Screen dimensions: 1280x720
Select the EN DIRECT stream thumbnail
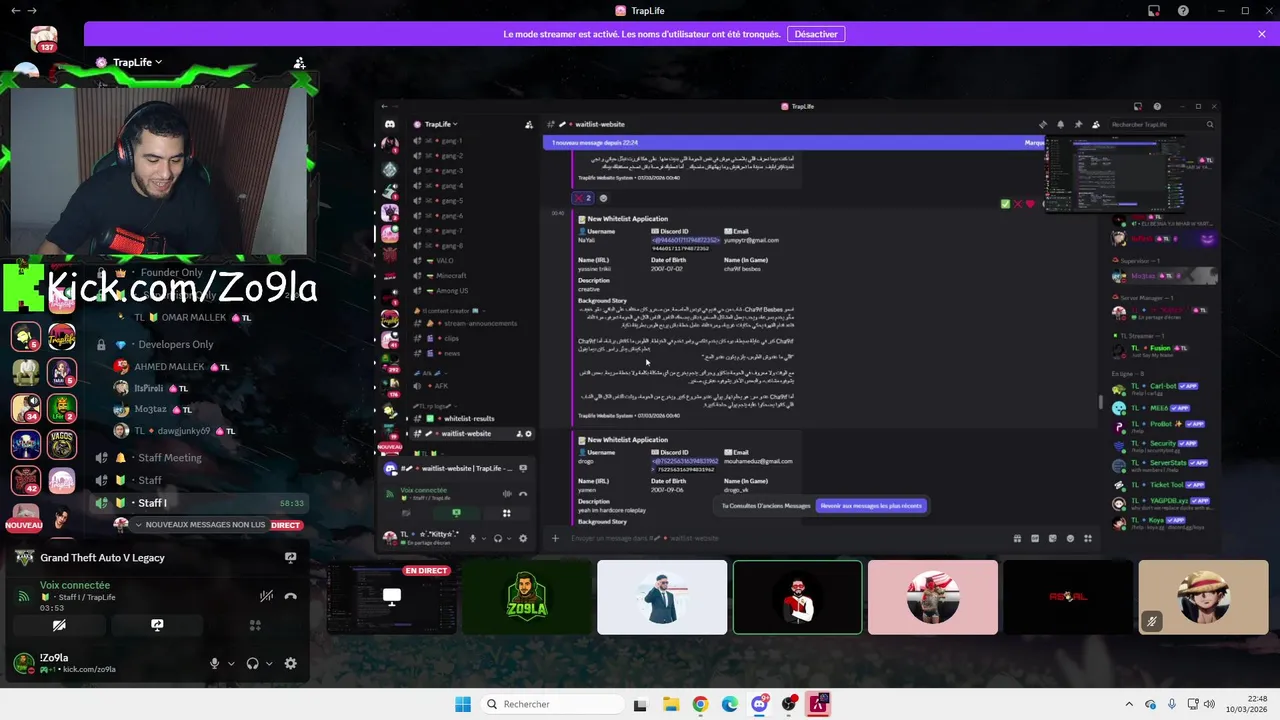392,597
